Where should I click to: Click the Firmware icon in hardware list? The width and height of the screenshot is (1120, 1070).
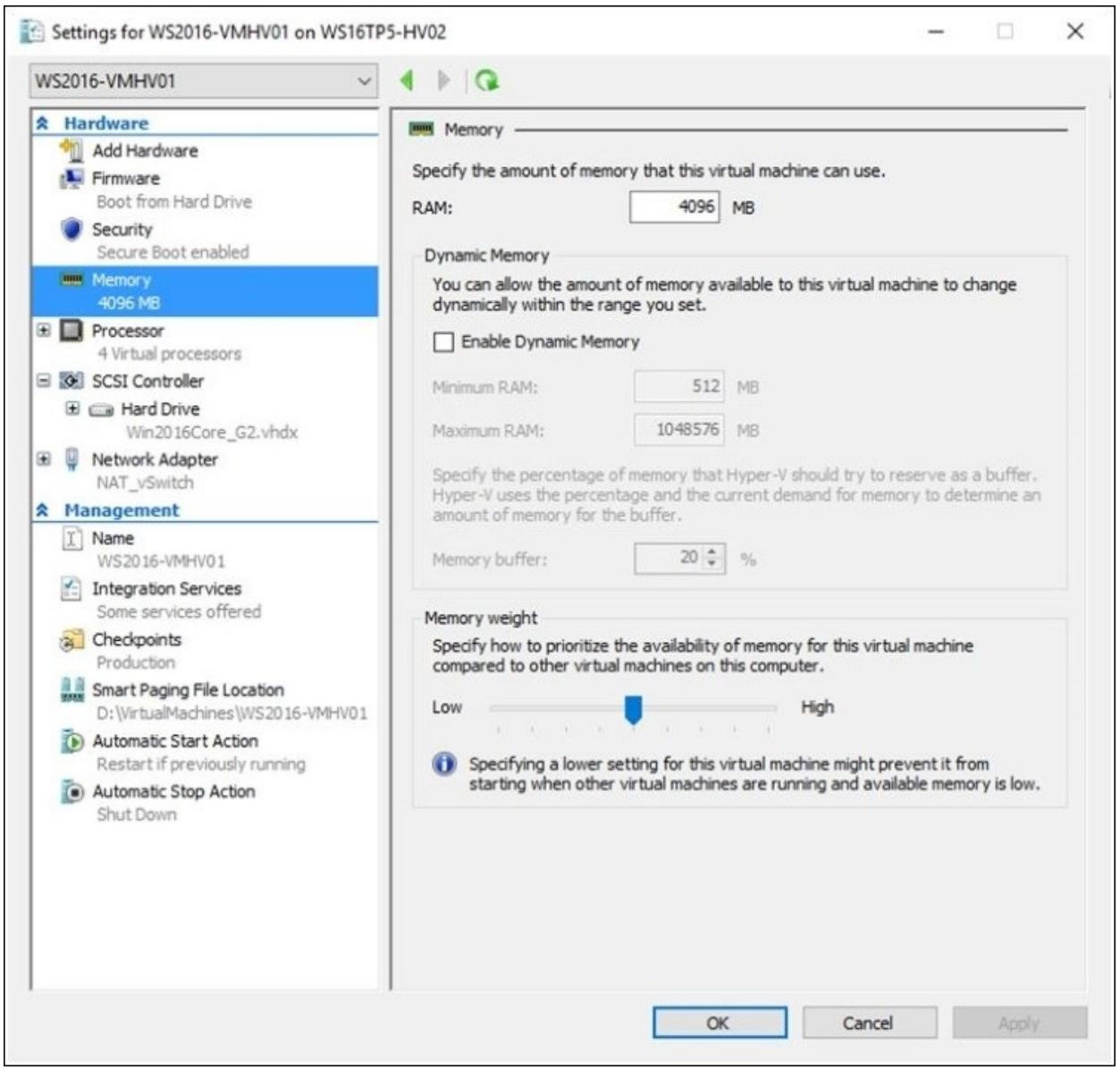tap(72, 178)
